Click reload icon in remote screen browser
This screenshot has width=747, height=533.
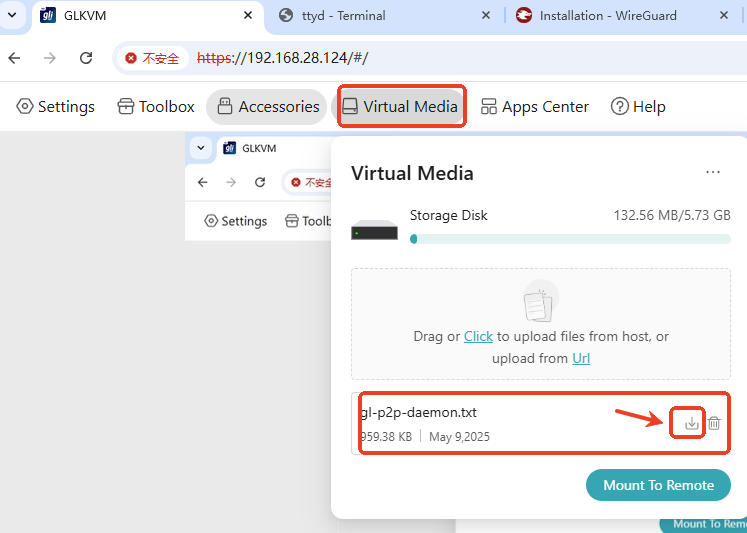(260, 182)
